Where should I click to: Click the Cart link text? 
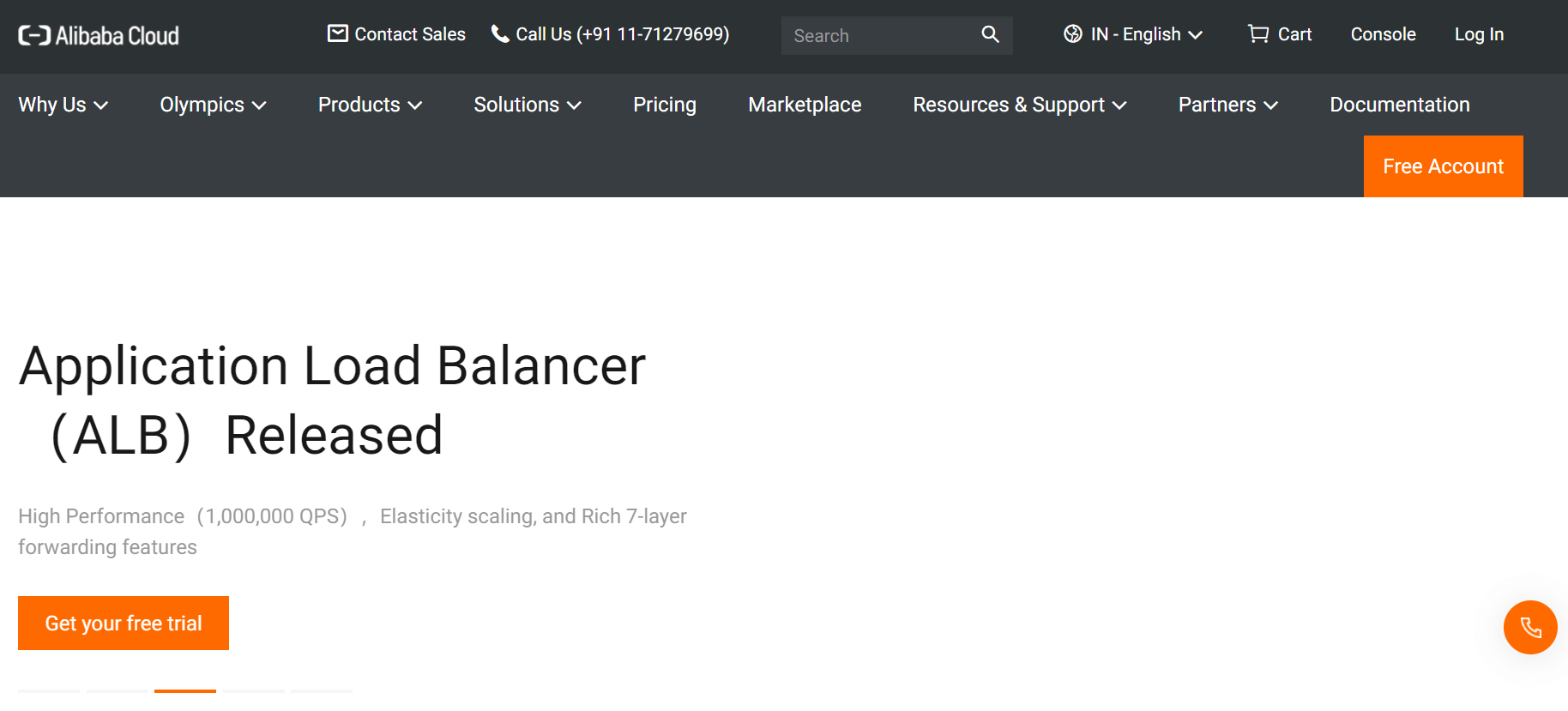point(1294,34)
